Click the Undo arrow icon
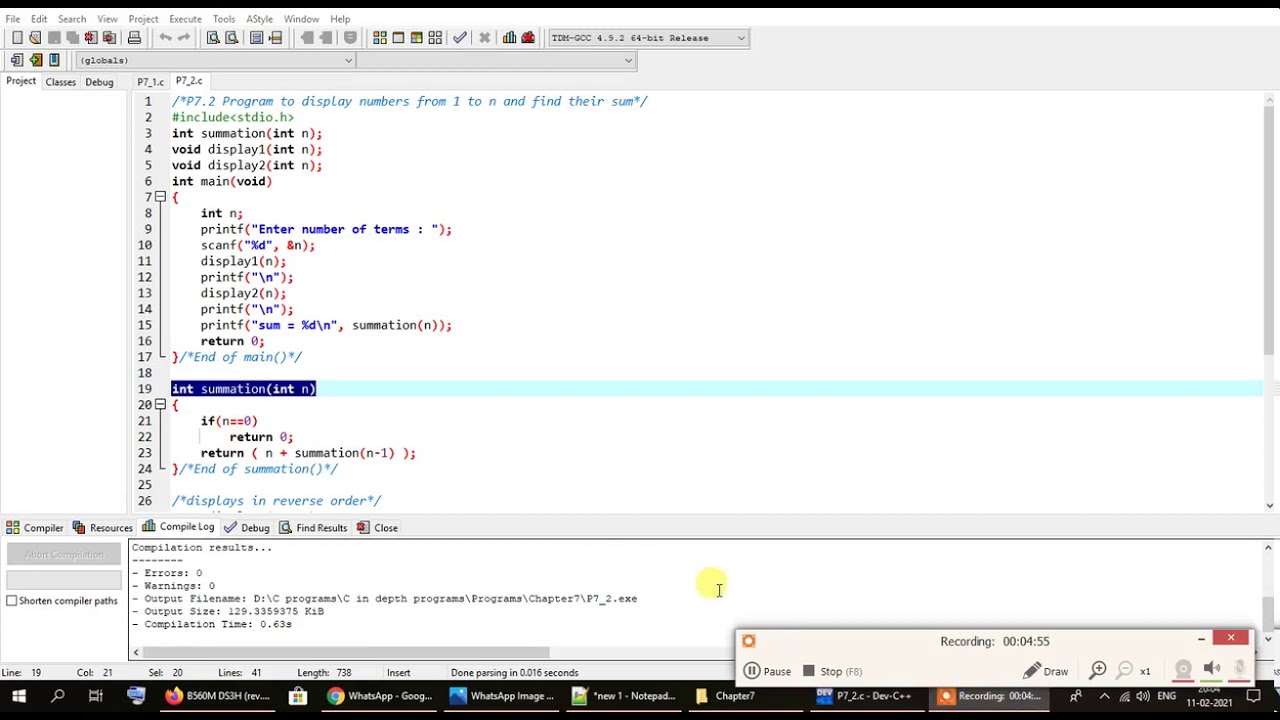The image size is (1280, 720). pos(165,38)
